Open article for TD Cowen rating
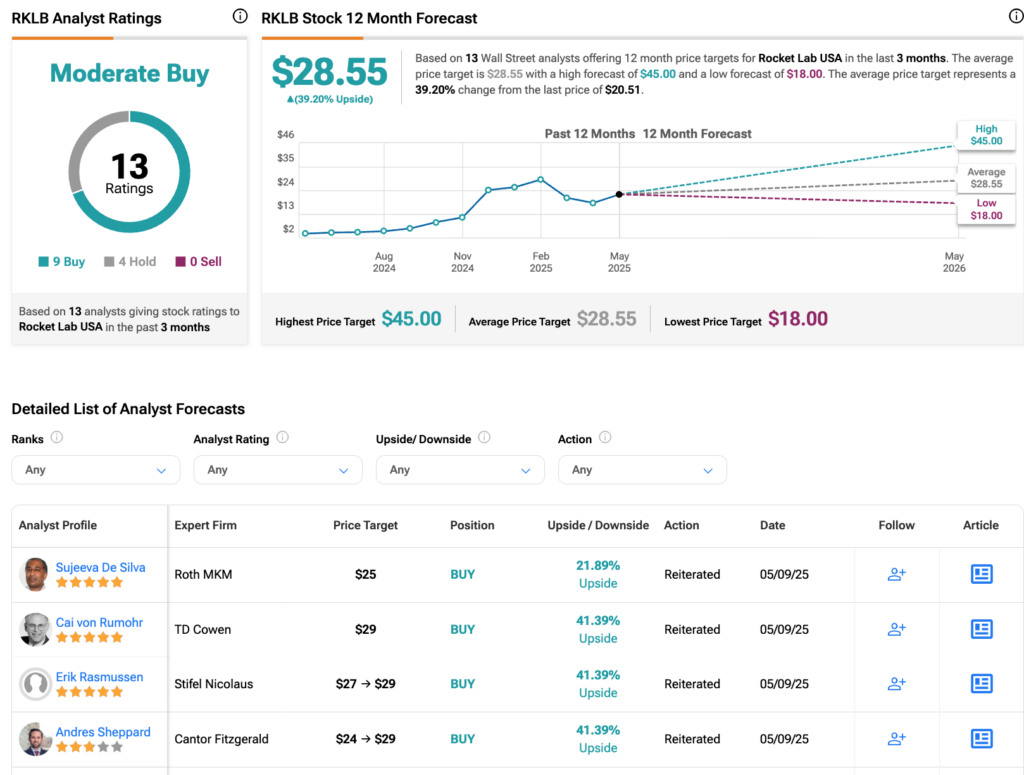 tap(982, 629)
